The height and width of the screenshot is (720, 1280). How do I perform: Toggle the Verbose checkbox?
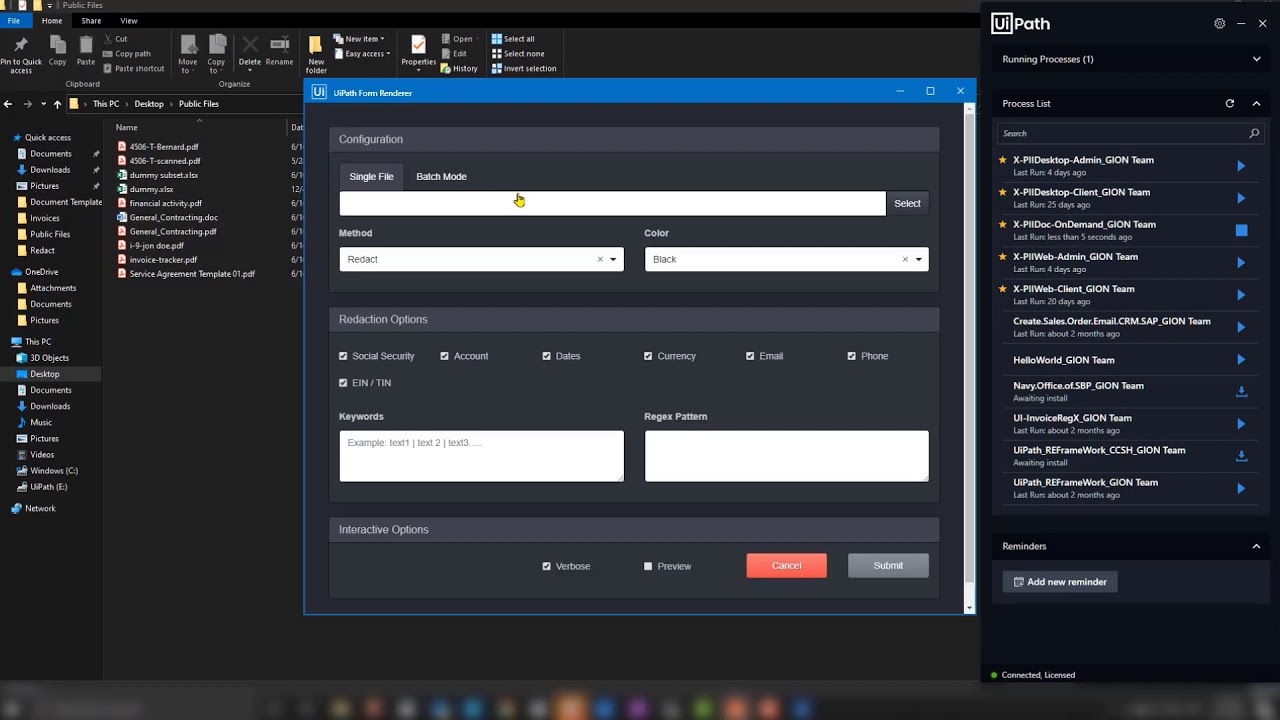(x=547, y=566)
